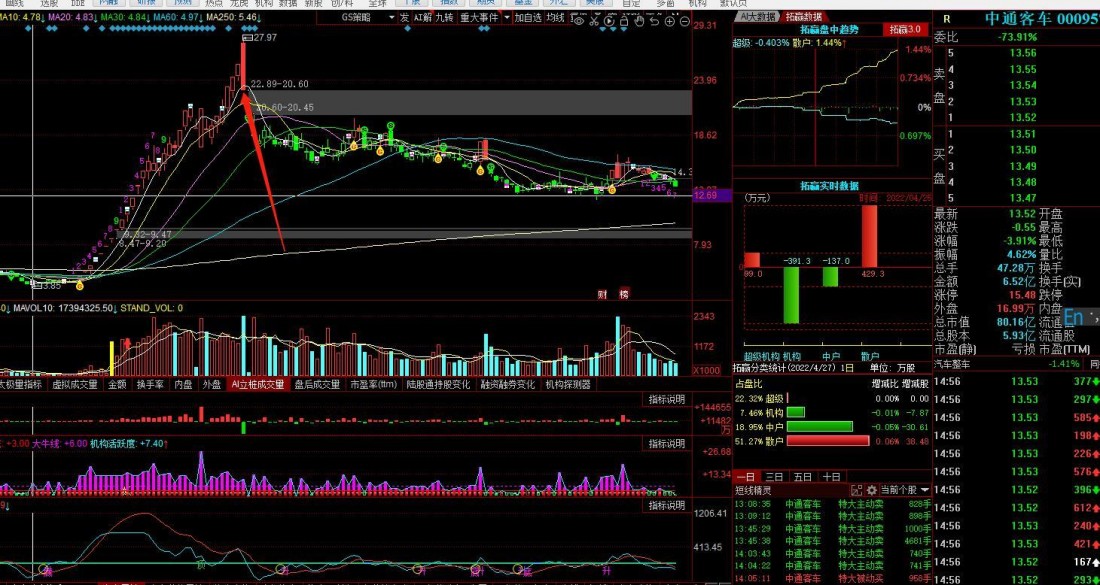Select the 金额 indicator tab
Image resolution: width=1100 pixels, height=585 pixels.
point(117,384)
